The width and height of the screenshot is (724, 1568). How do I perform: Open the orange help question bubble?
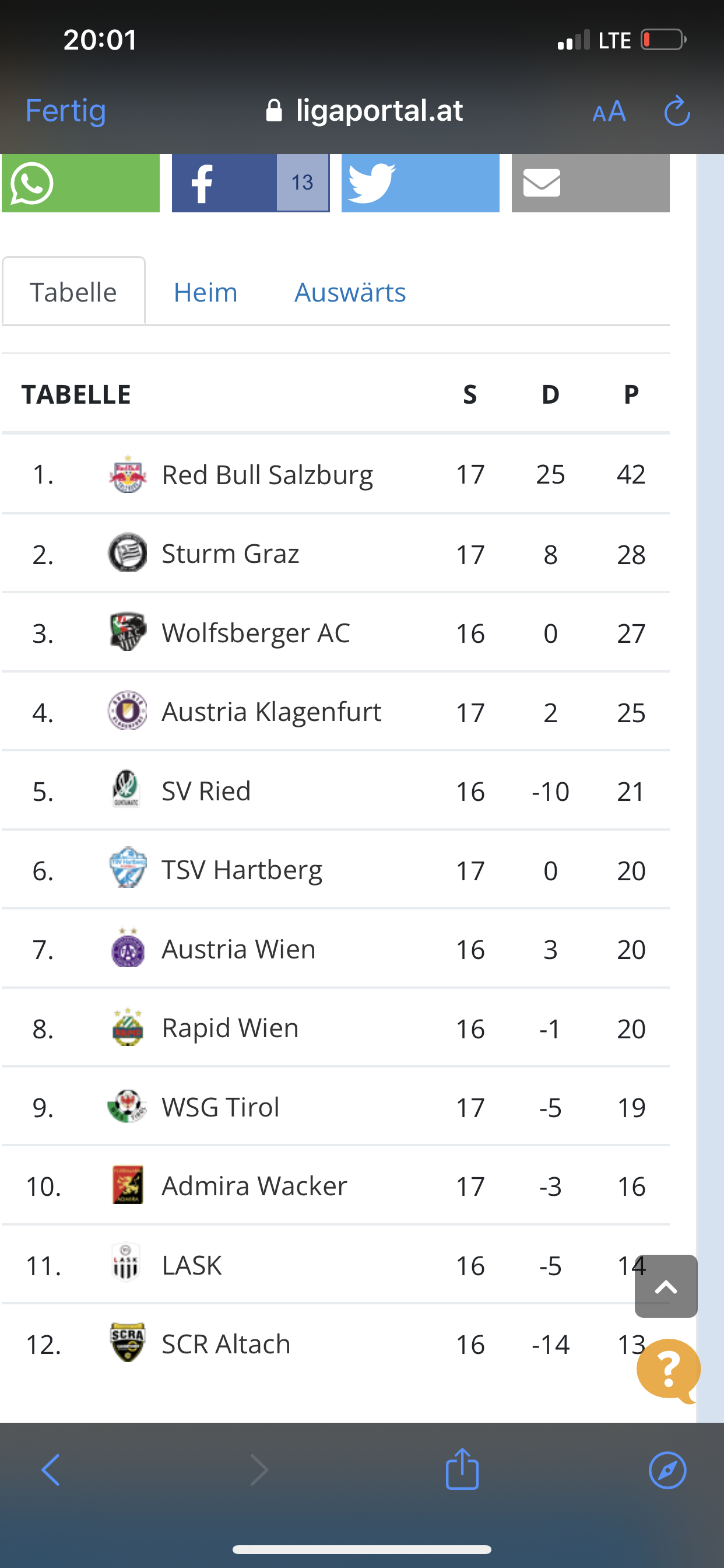(x=669, y=1371)
